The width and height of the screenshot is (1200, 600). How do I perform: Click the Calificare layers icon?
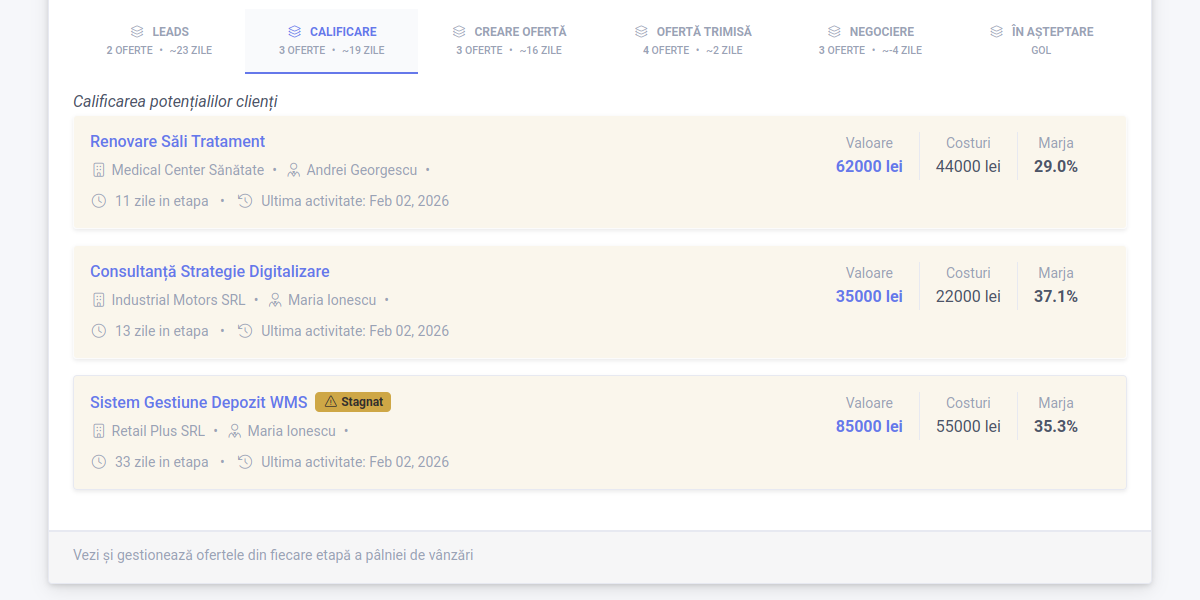point(294,32)
